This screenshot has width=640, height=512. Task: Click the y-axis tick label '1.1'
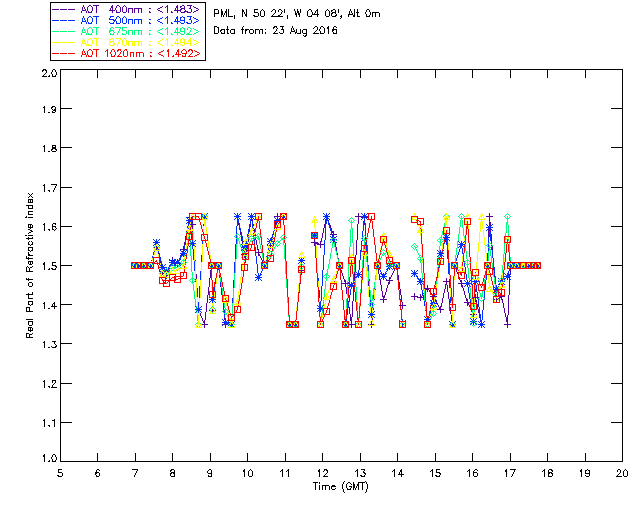49,423
